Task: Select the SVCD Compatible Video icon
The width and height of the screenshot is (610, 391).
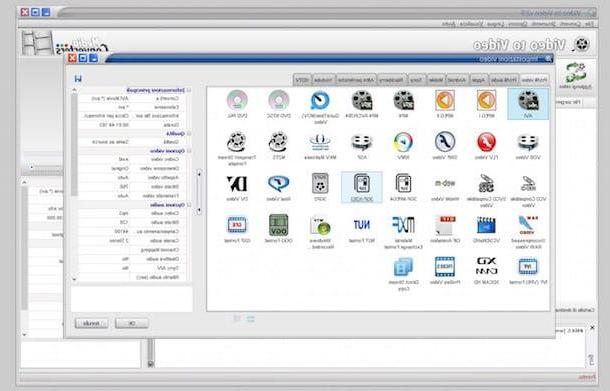Action: [486, 191]
